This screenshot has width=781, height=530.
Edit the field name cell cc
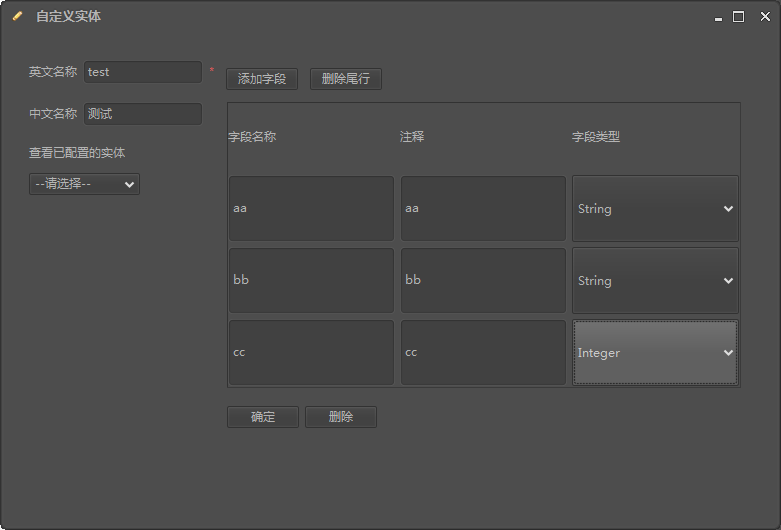[311, 352]
